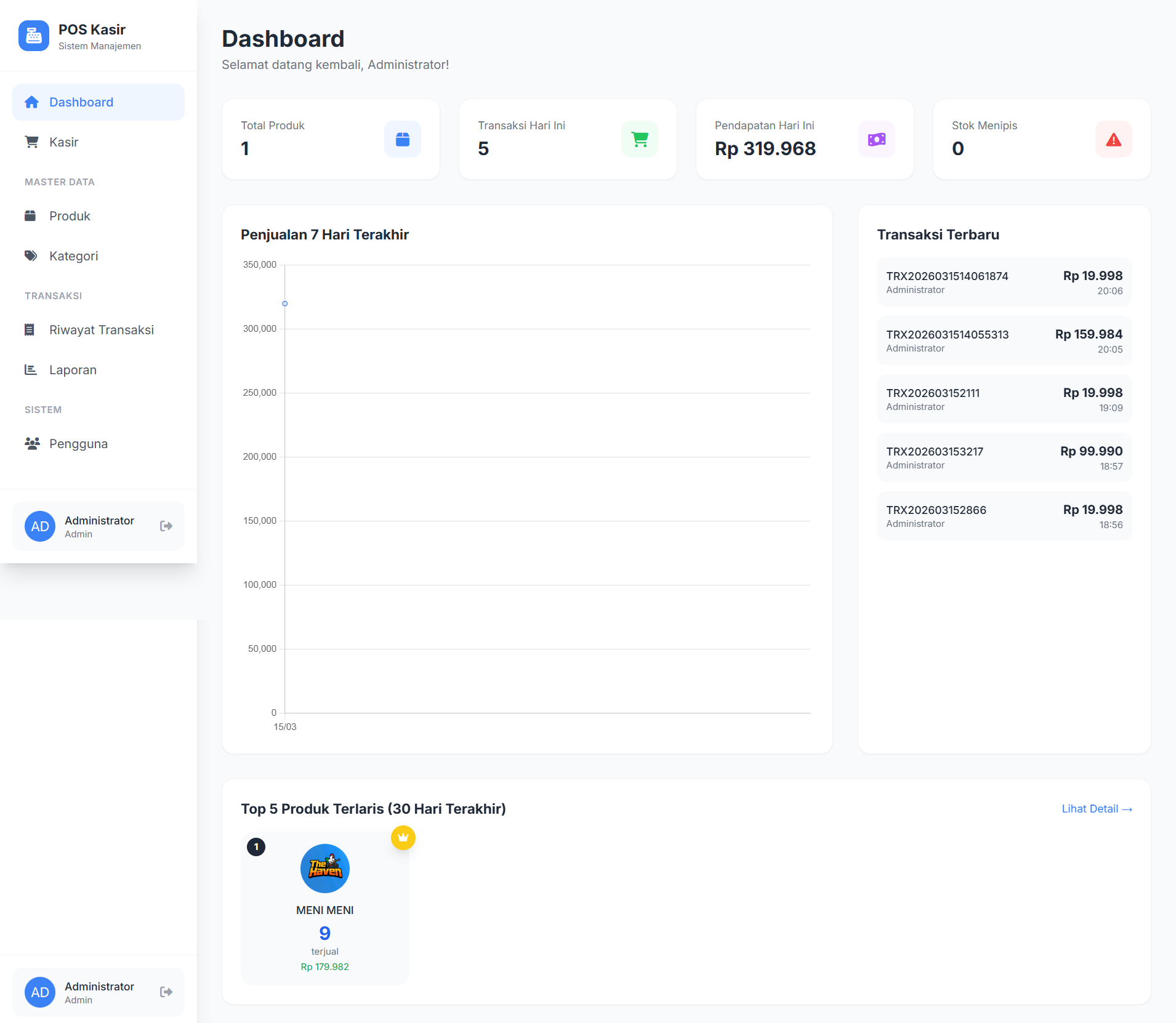Click the Dashboard home icon
This screenshot has width=1176, height=1023.
point(31,102)
